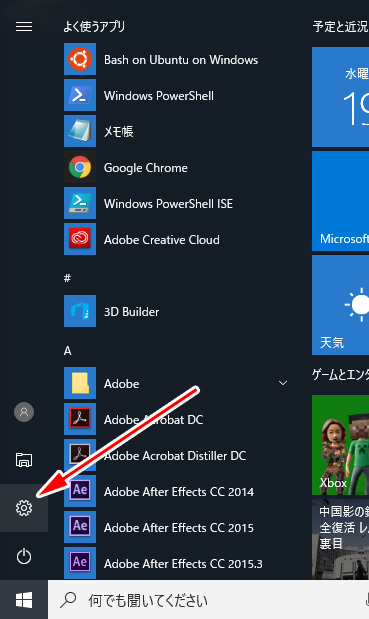Click the Bash on Ubuntu orange icon
Viewport: 369px width, 619px height.
(x=80, y=59)
